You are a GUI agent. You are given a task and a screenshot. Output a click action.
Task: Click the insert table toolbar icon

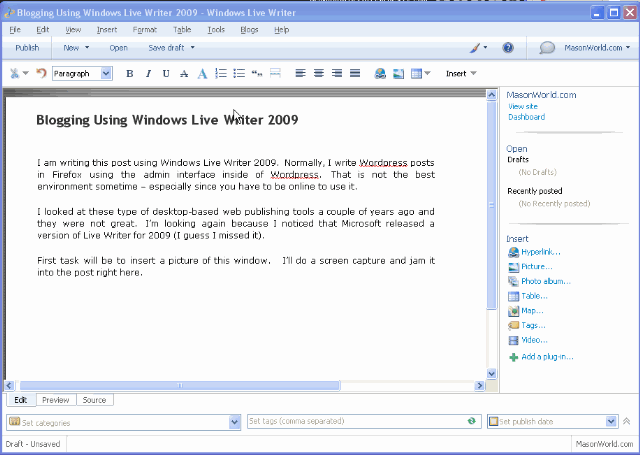(416, 74)
